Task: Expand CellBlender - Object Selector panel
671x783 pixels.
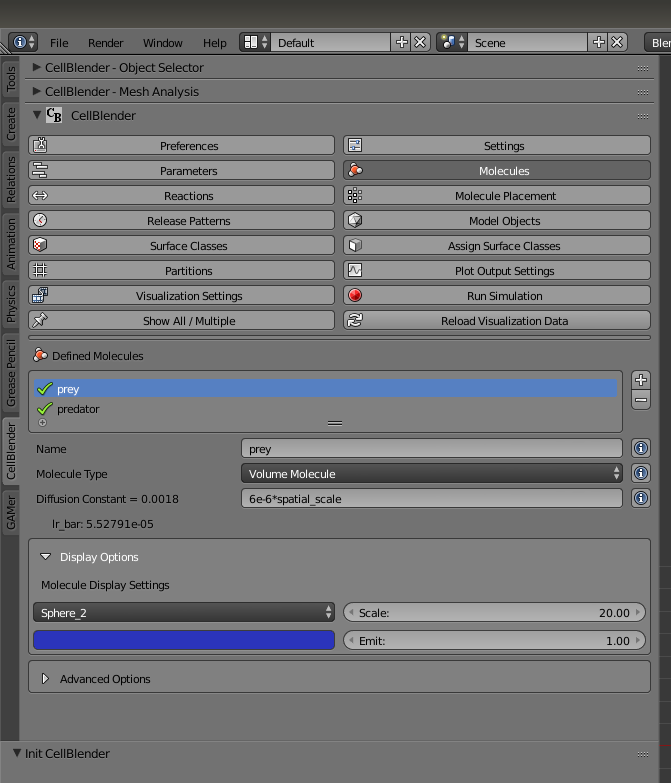Action: [36, 67]
